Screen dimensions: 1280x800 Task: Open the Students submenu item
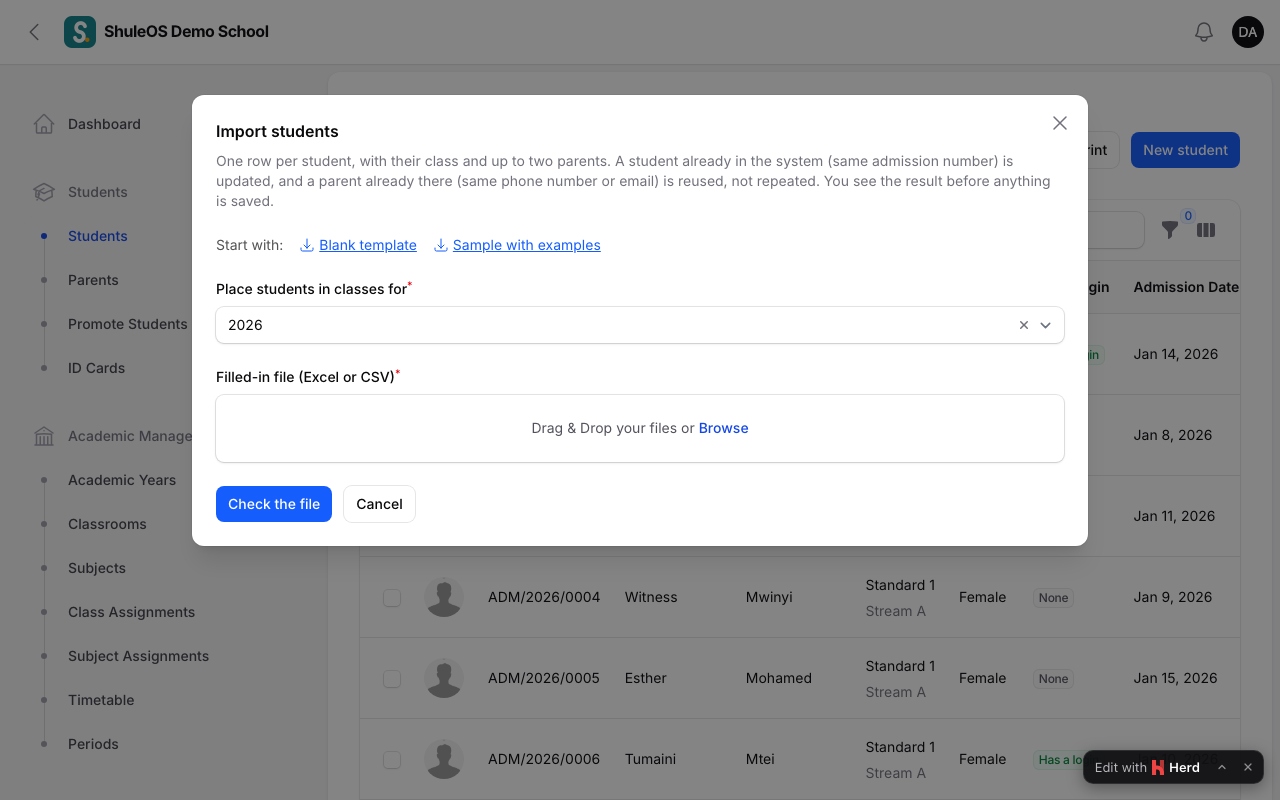98,236
